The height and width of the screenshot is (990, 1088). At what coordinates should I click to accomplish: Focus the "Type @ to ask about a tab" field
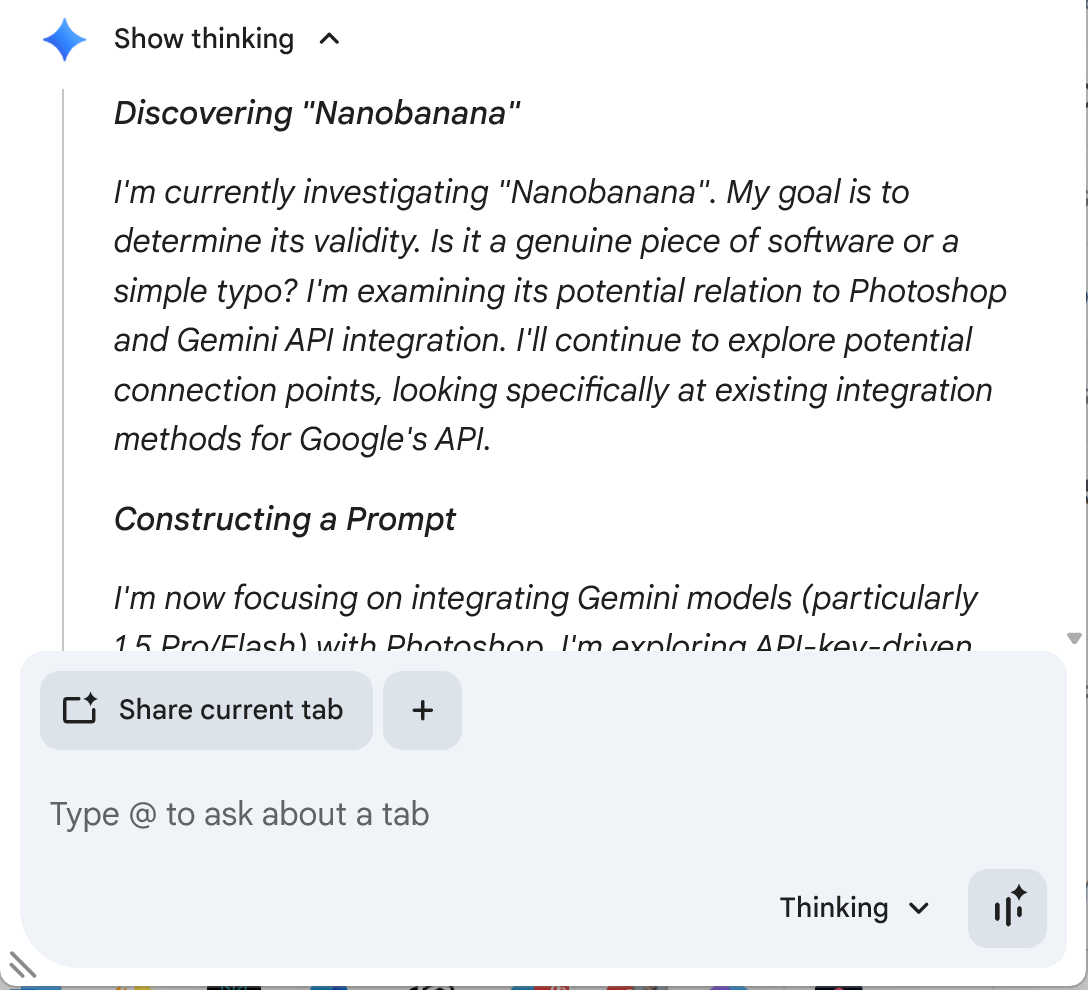point(240,814)
